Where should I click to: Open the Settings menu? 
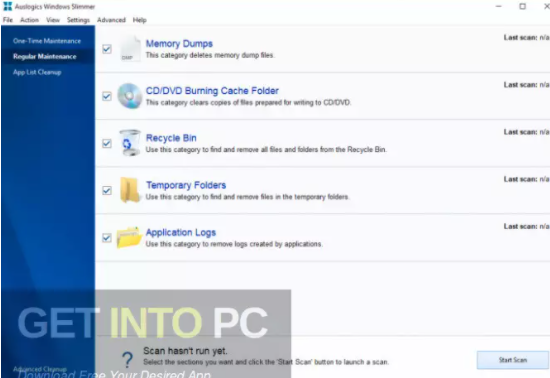coord(78,20)
